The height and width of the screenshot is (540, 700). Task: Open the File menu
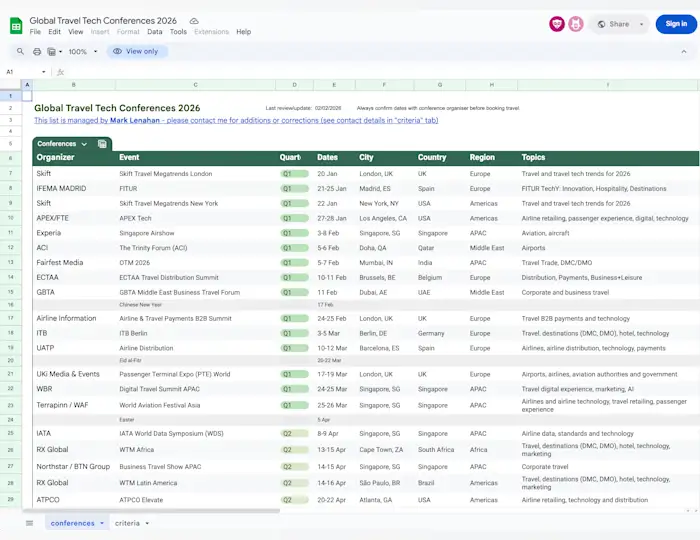tap(35, 32)
